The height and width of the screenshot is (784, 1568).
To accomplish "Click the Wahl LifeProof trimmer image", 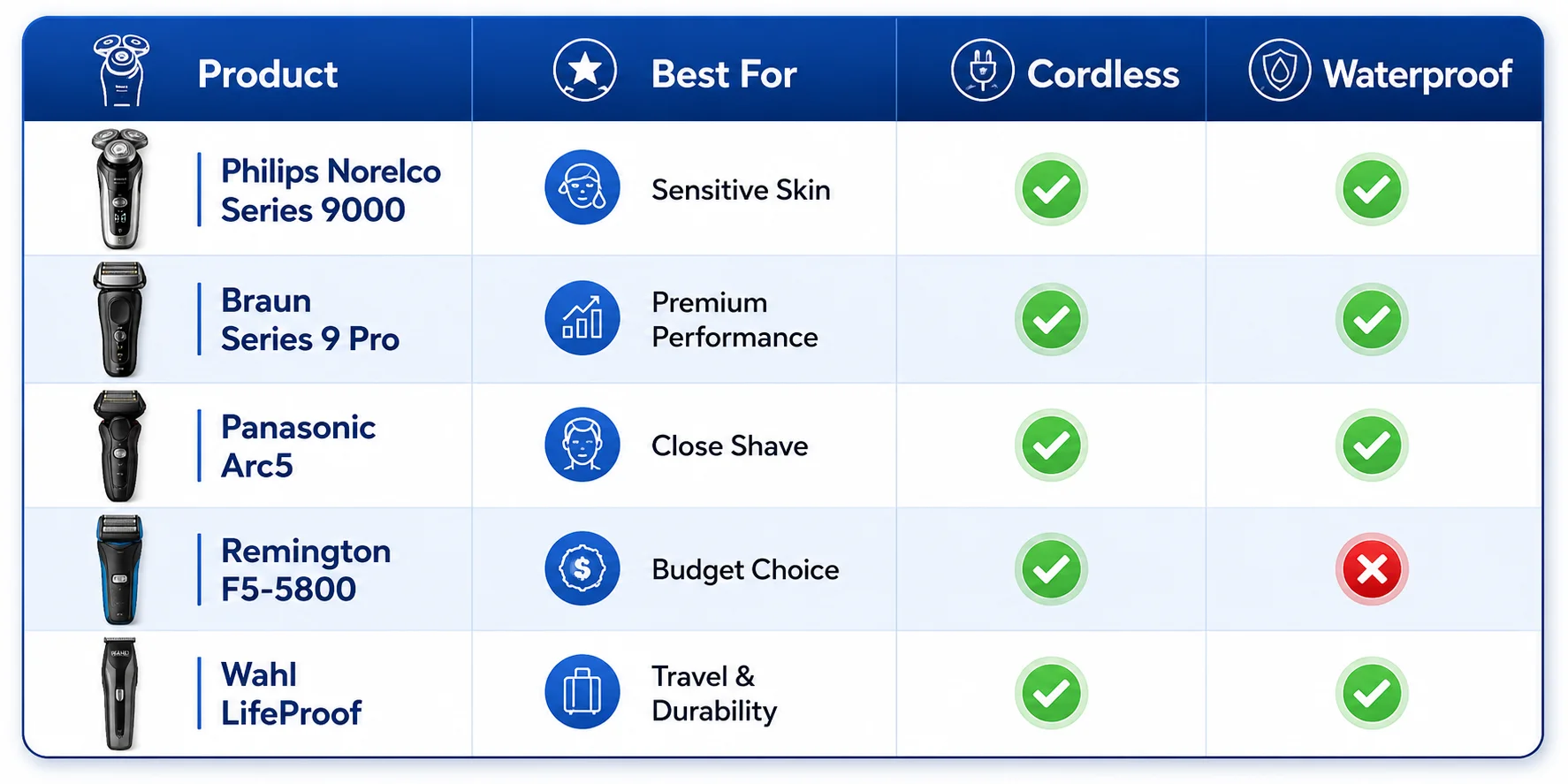I will [120, 694].
